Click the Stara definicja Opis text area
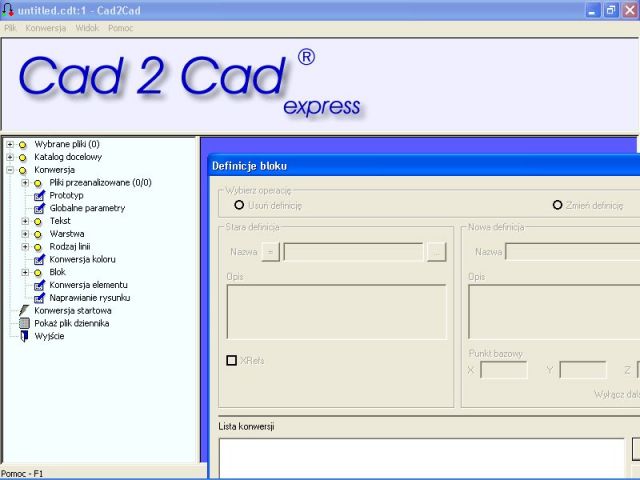Image resolution: width=640 pixels, height=480 pixels. 336,312
